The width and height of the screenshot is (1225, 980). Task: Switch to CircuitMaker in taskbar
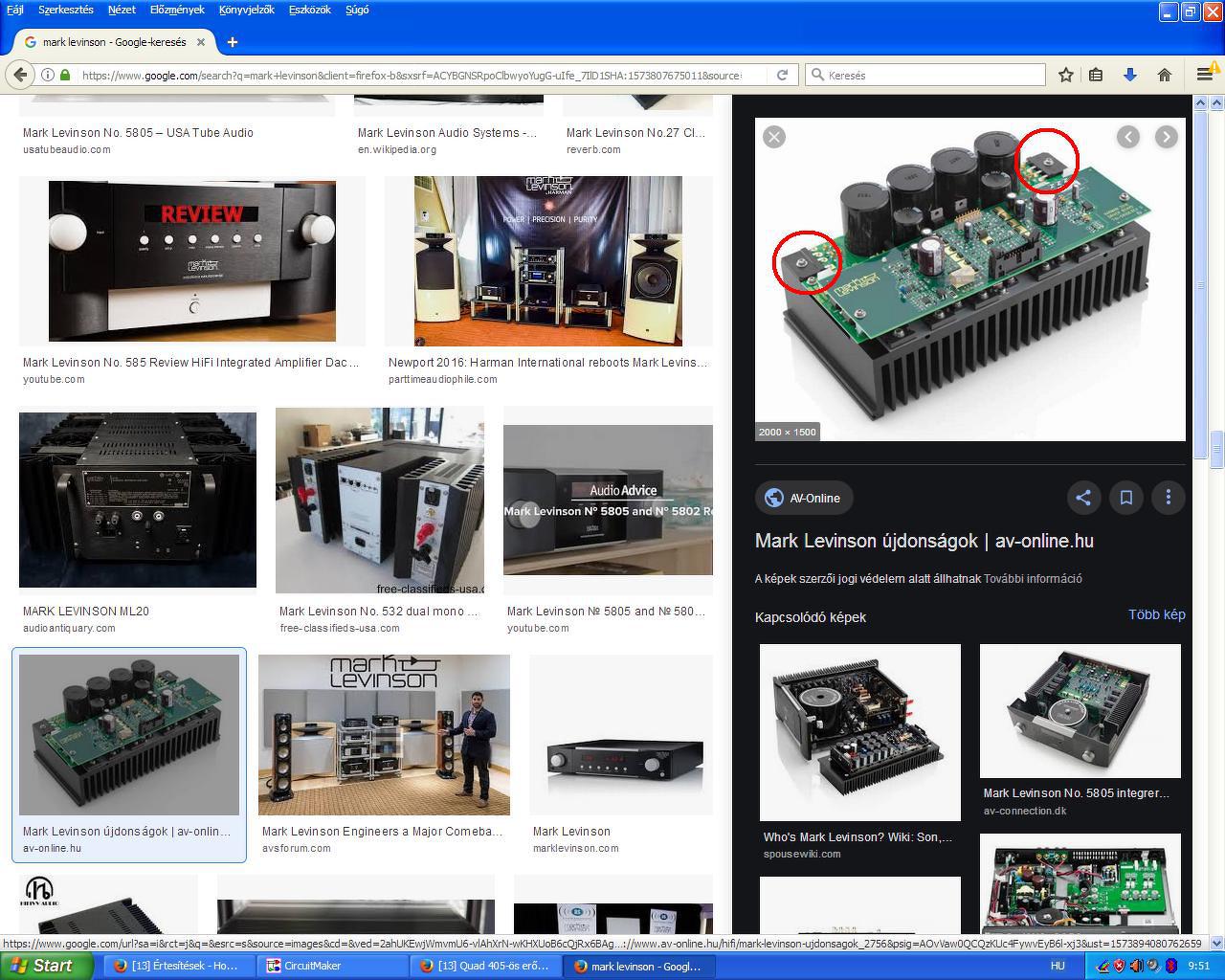tap(332, 966)
